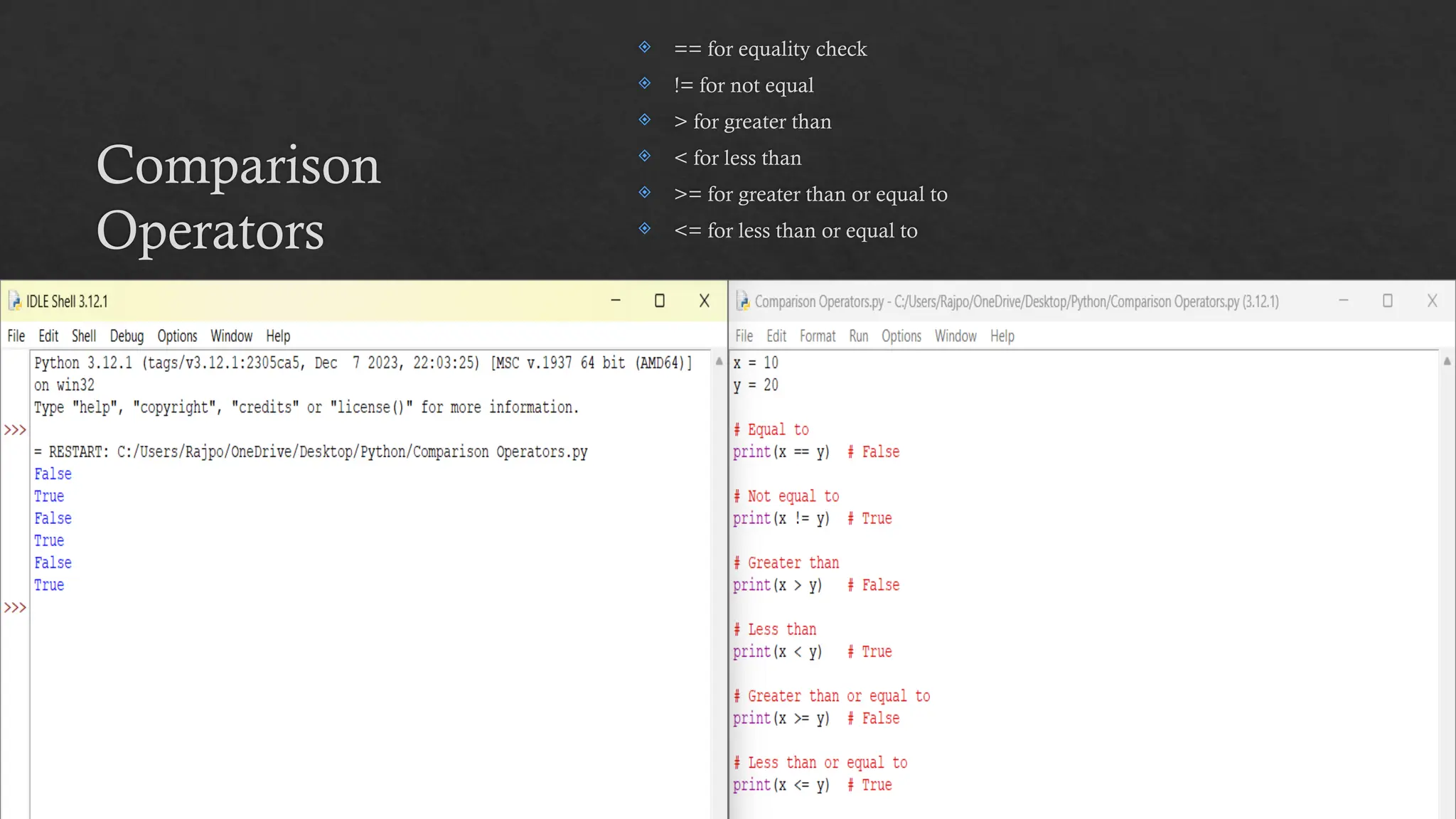Click the shell scrollbar up arrow

(x=719, y=362)
